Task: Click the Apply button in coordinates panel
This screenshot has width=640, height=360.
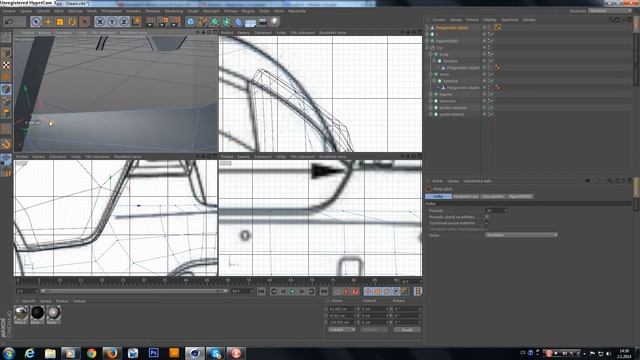Action: point(407,330)
